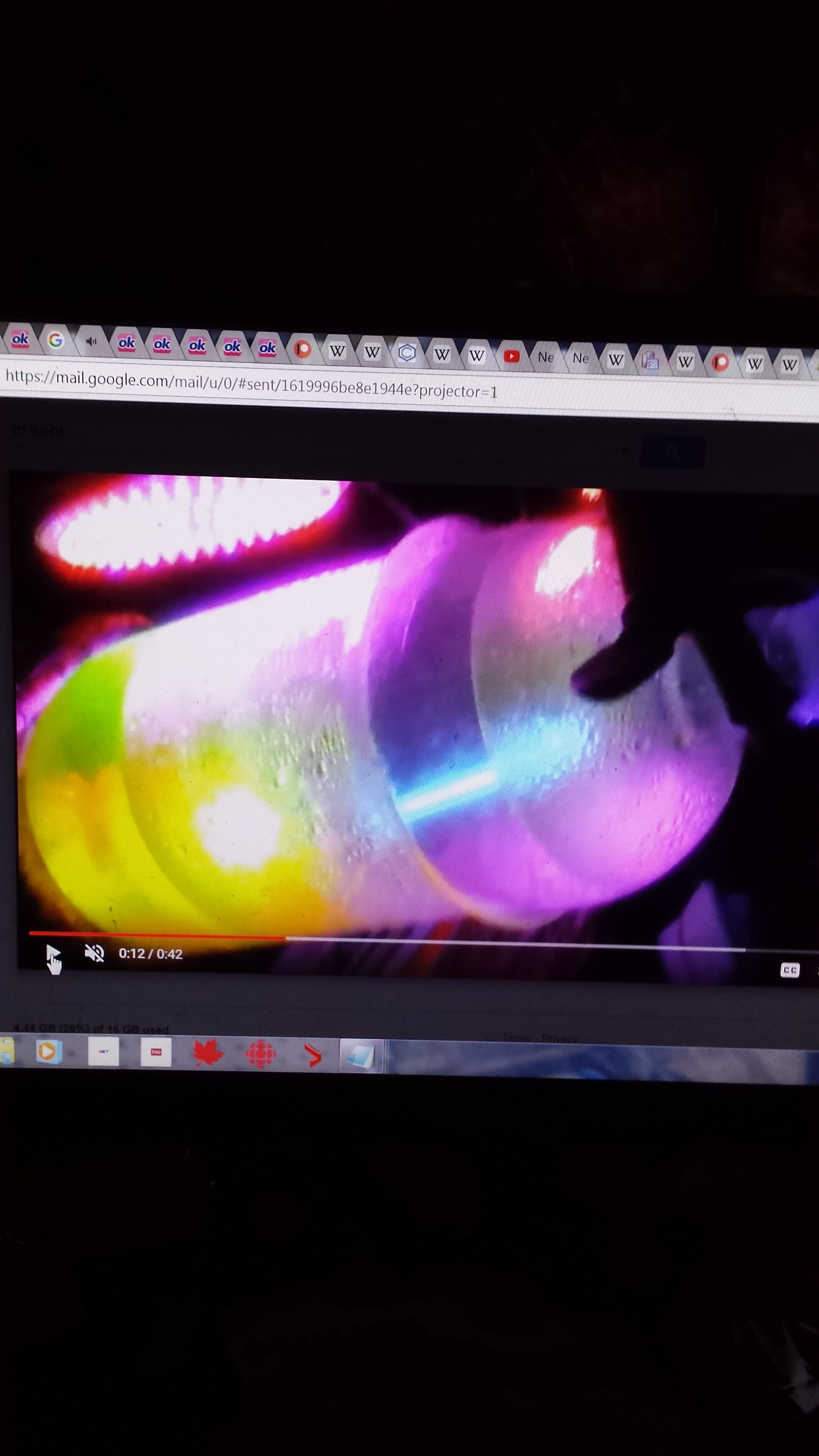This screenshot has width=819, height=1456.
Task: Open Windows Media Player from the taskbar
Action: (x=49, y=1051)
